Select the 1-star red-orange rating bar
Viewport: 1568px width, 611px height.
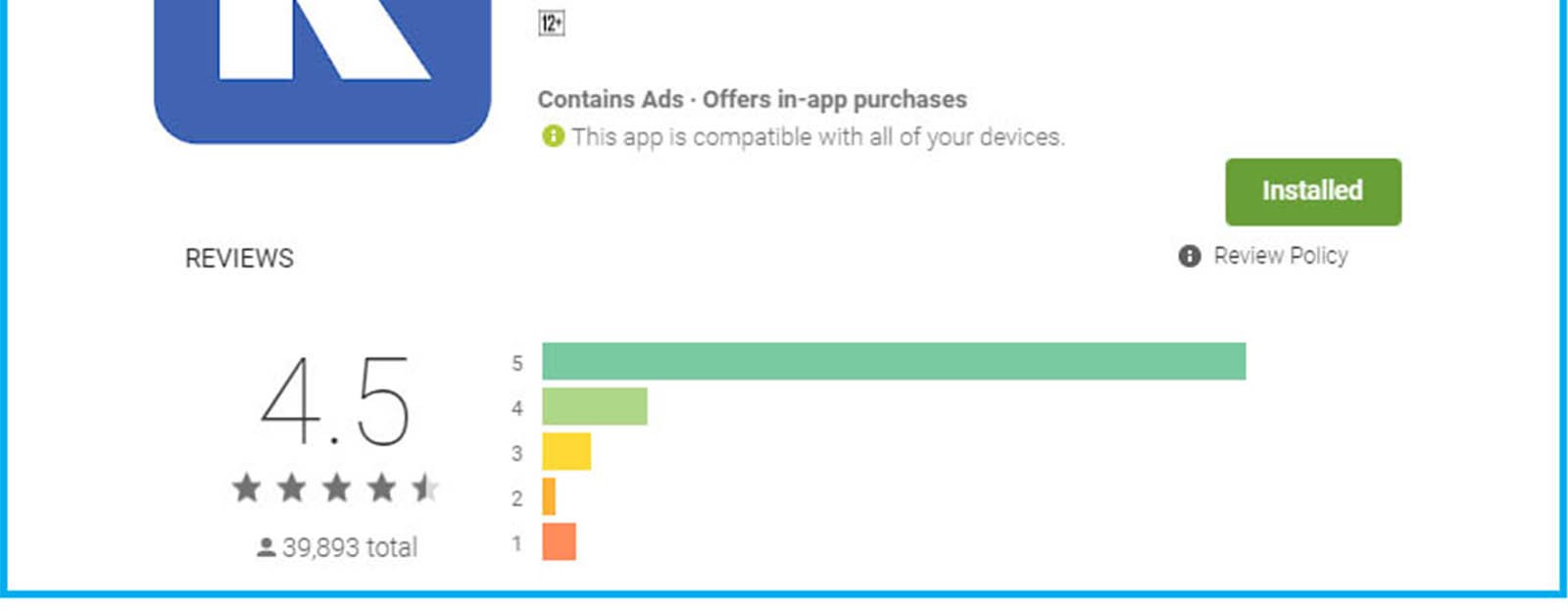559,541
